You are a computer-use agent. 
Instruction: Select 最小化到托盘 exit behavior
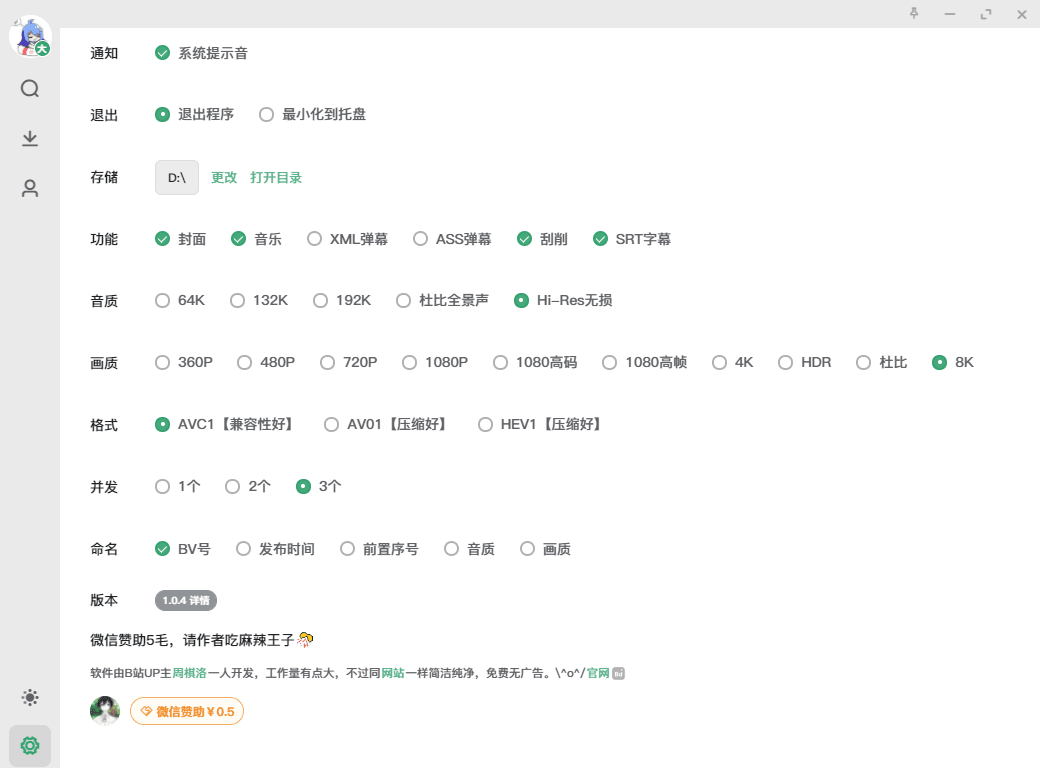(x=265, y=114)
